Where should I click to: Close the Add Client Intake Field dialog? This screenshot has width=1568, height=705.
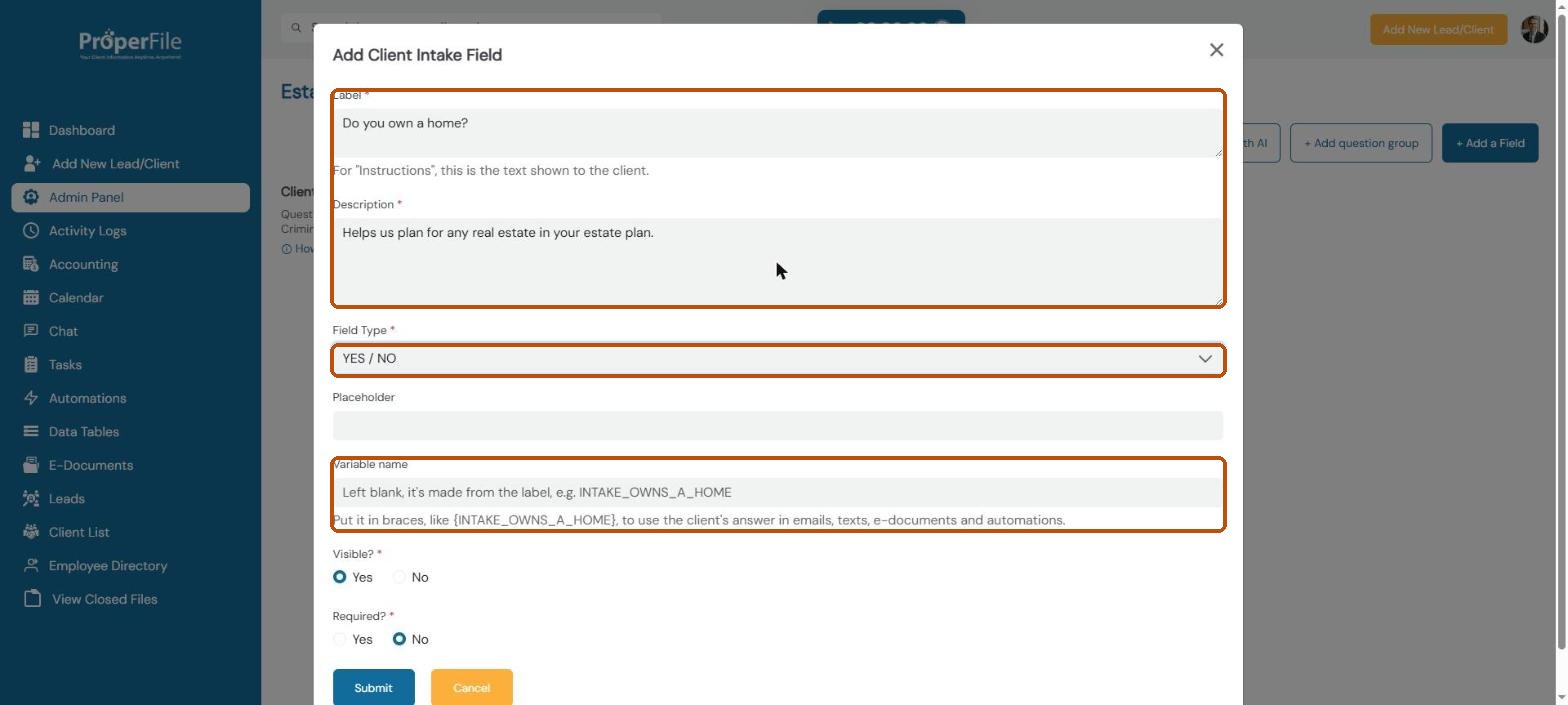coord(1216,50)
